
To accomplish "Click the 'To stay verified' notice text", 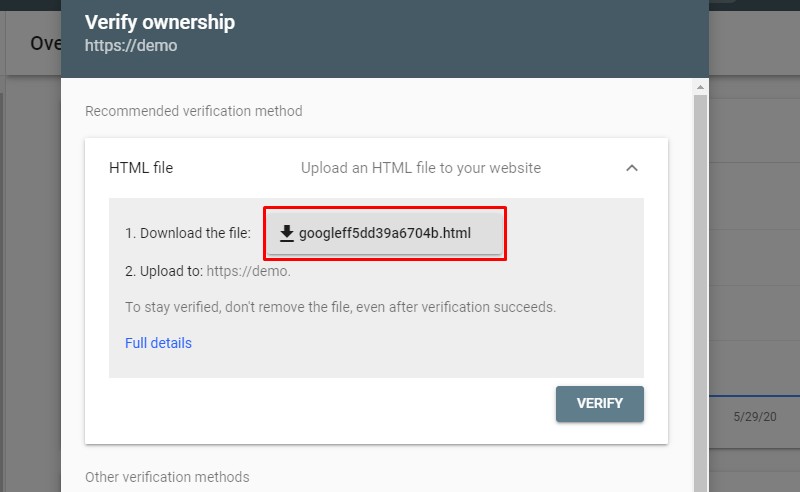I will click(x=340, y=307).
